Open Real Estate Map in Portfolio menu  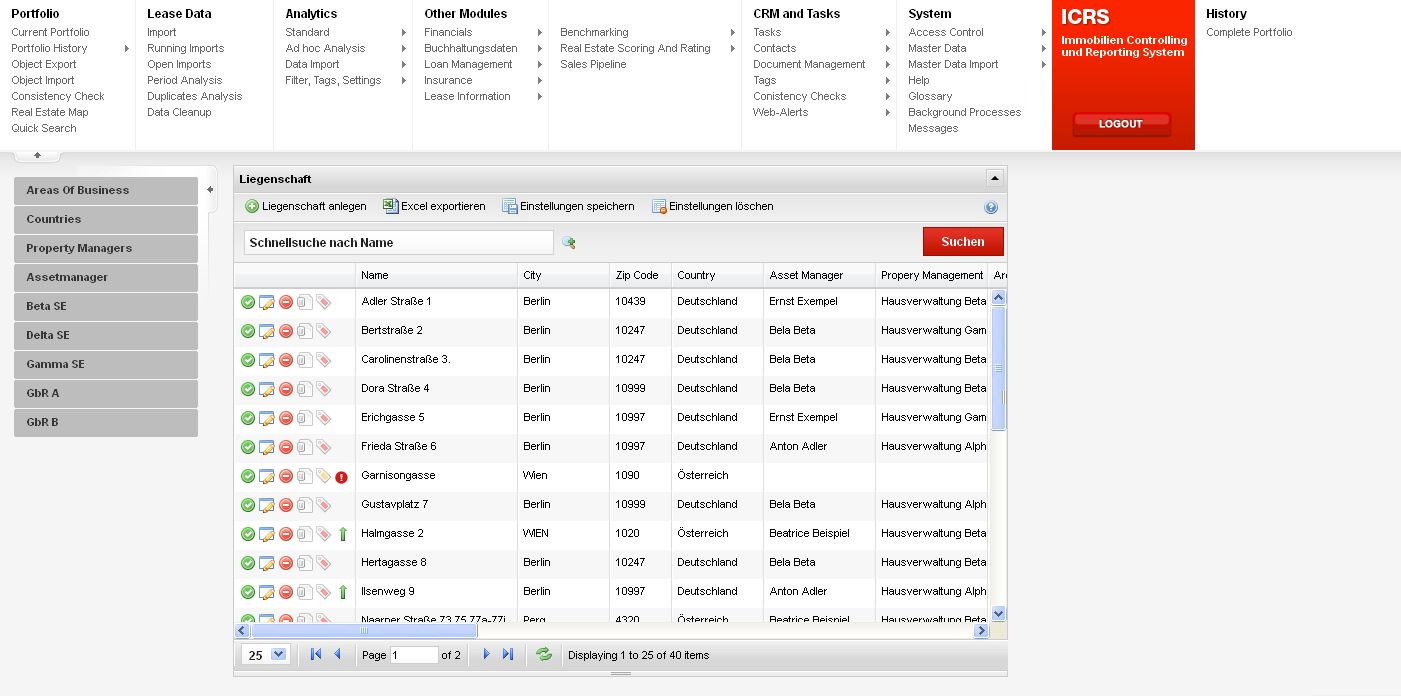(x=50, y=112)
